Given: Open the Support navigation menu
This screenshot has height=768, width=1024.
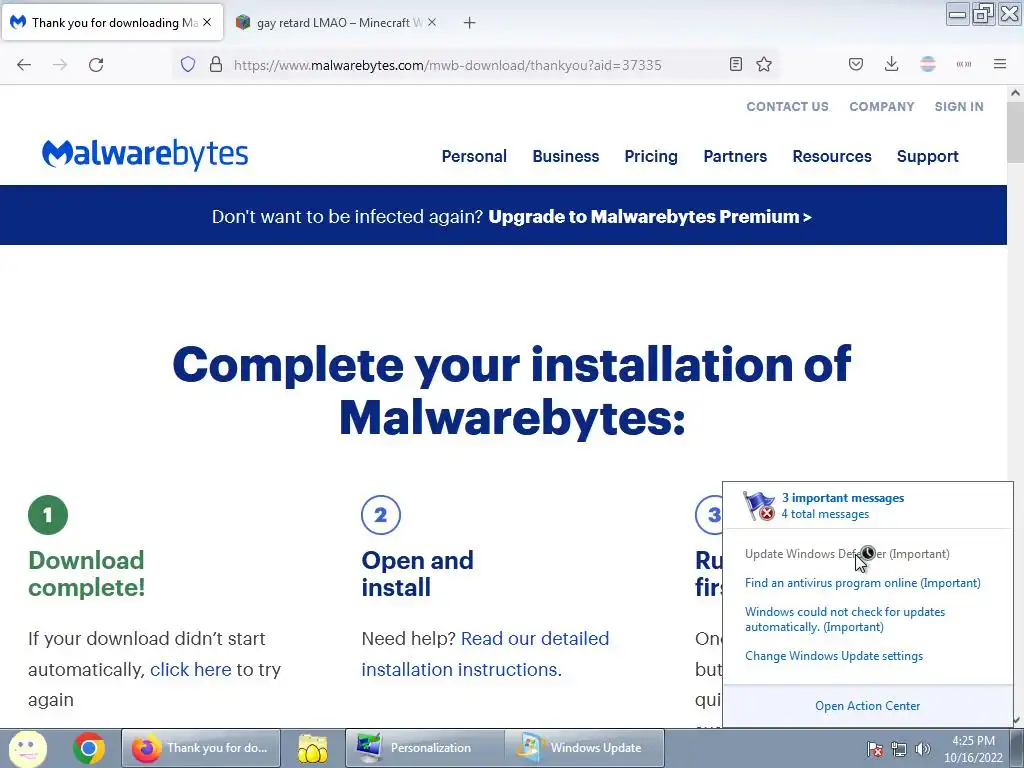Looking at the screenshot, I should [x=927, y=156].
